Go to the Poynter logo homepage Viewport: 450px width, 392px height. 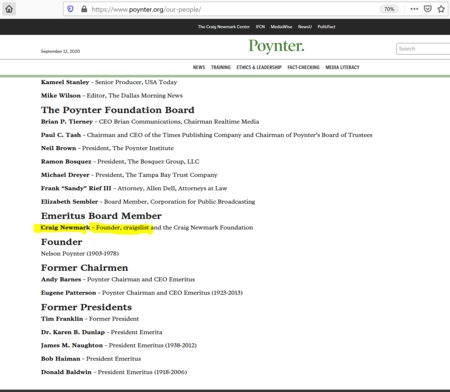[x=276, y=46]
